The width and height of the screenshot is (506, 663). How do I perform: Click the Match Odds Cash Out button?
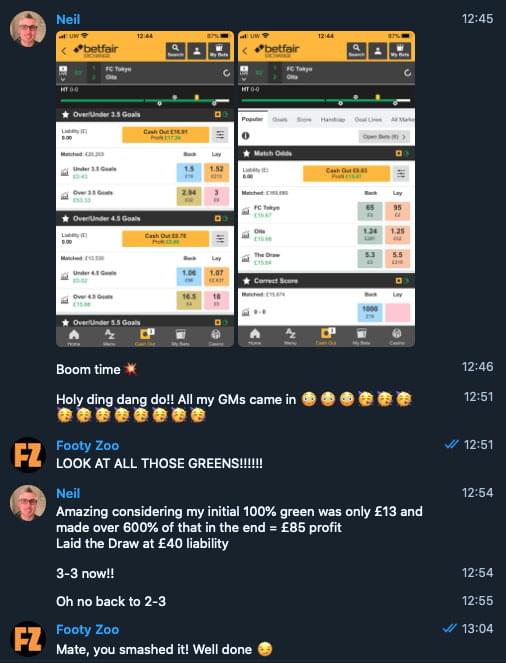click(x=347, y=173)
